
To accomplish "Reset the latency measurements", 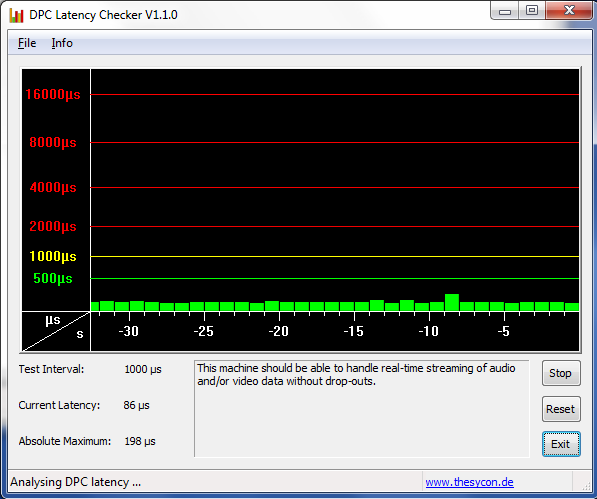I will point(561,409).
